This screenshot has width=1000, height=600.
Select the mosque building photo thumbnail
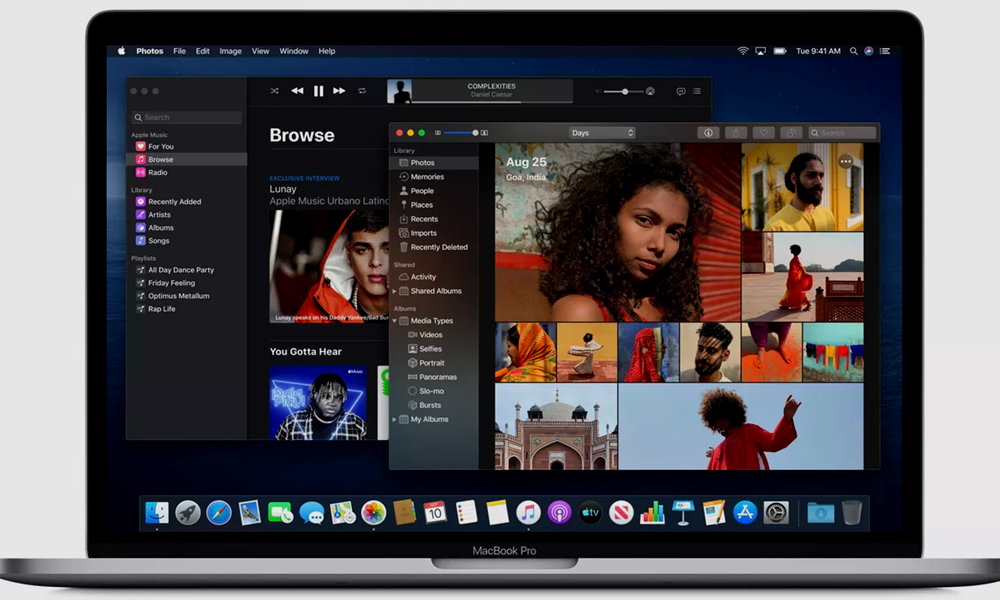click(556, 427)
